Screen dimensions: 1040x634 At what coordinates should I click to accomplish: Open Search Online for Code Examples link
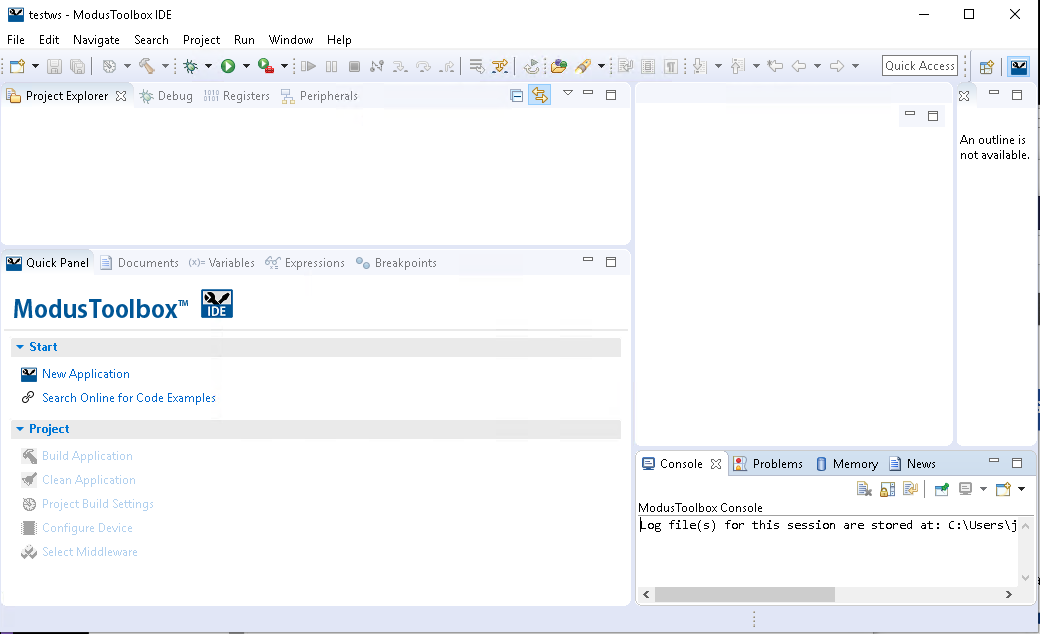click(x=128, y=398)
